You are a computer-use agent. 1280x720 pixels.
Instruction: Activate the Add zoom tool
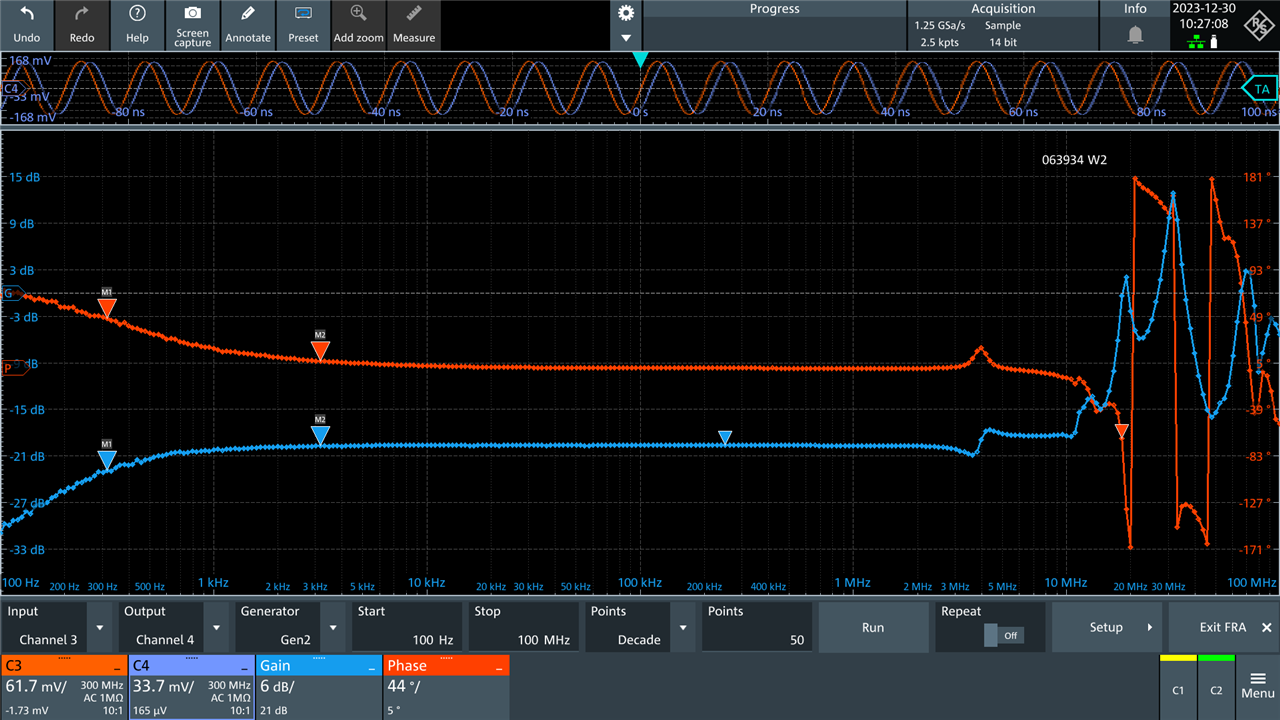tap(358, 14)
